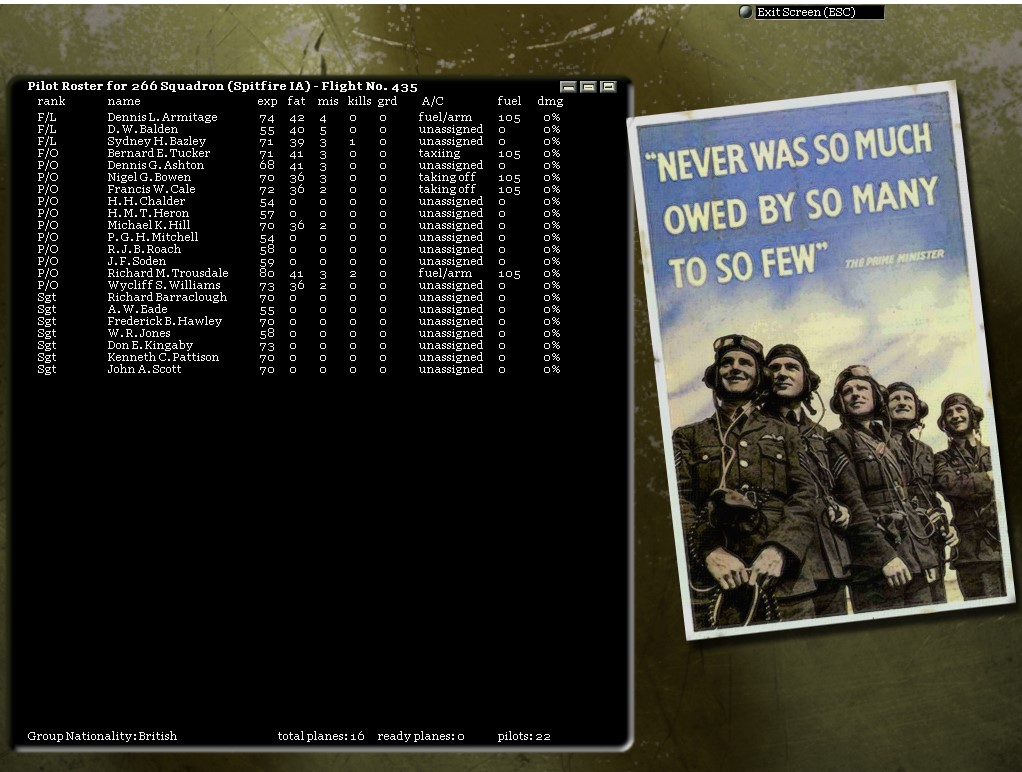Click Sgt rank in Scott's row

point(47,369)
